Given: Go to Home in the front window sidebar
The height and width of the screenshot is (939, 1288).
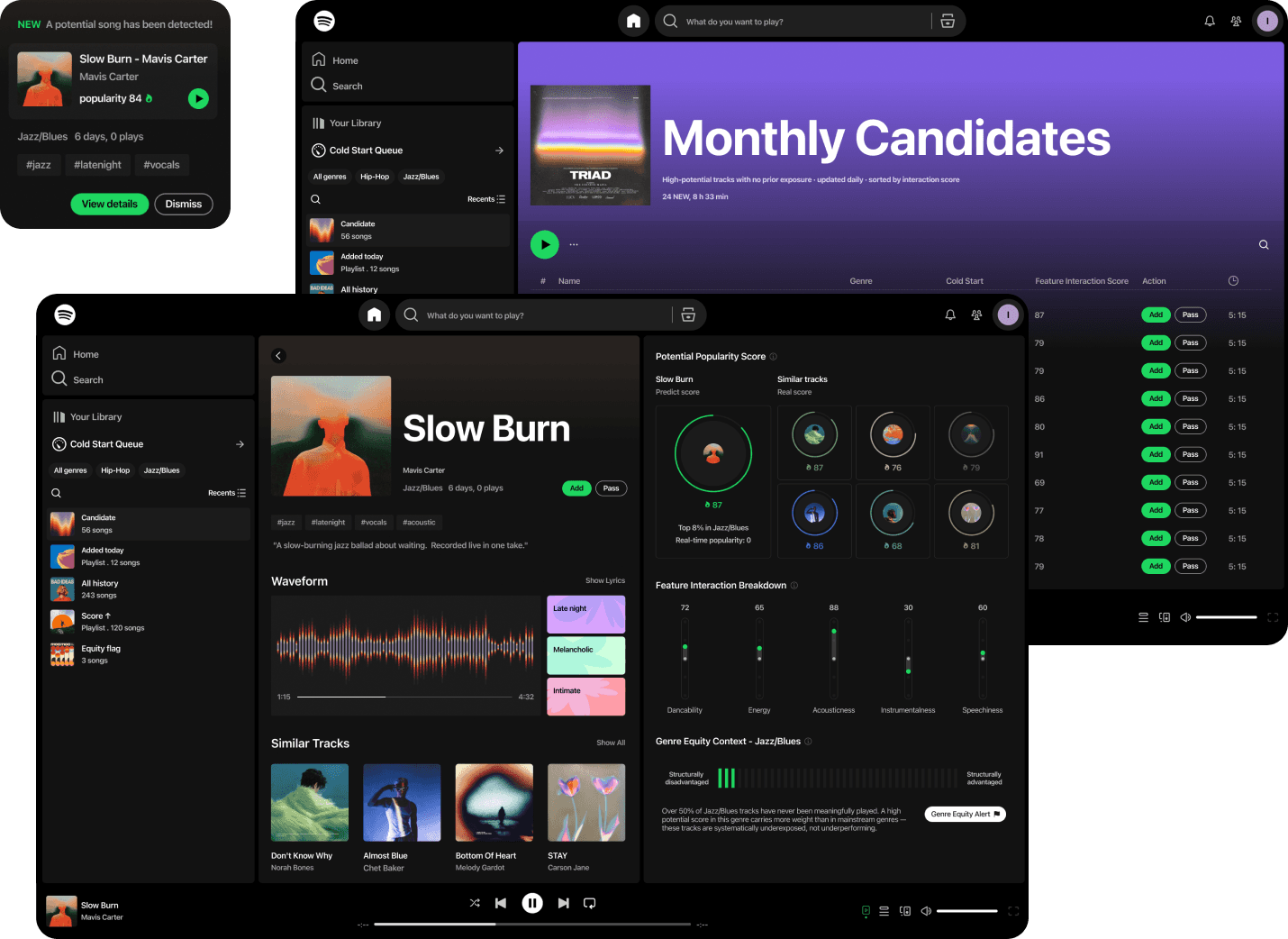Looking at the screenshot, I should point(76,354).
